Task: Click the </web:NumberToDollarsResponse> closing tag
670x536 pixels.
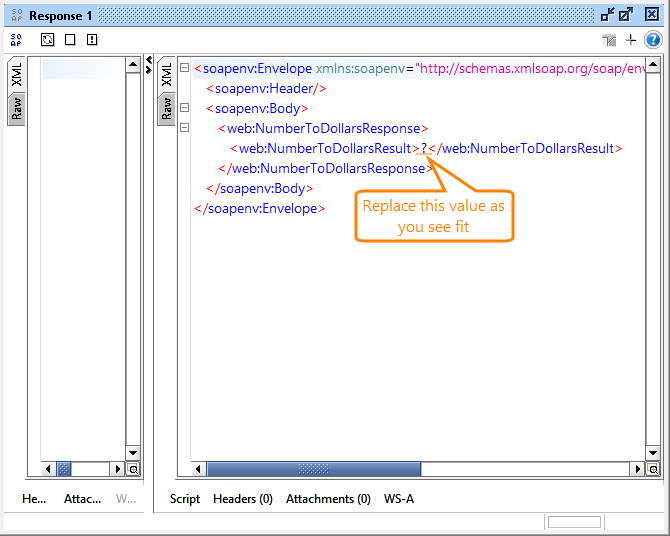Action: coord(326,168)
